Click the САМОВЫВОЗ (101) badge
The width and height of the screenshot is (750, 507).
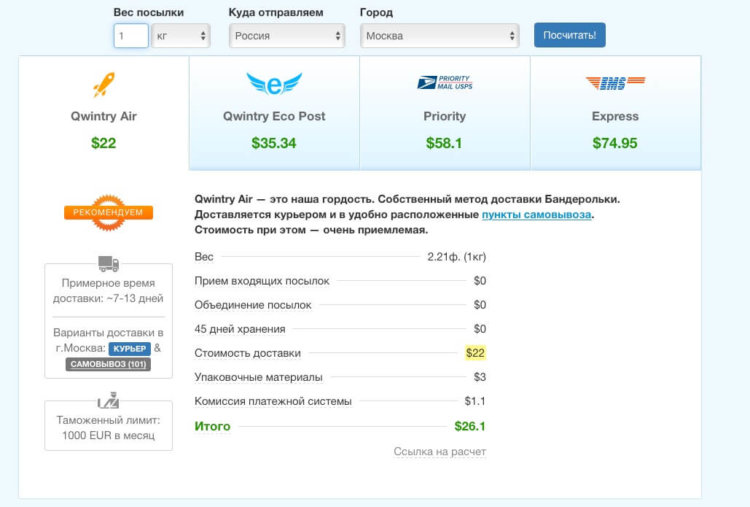(x=109, y=364)
